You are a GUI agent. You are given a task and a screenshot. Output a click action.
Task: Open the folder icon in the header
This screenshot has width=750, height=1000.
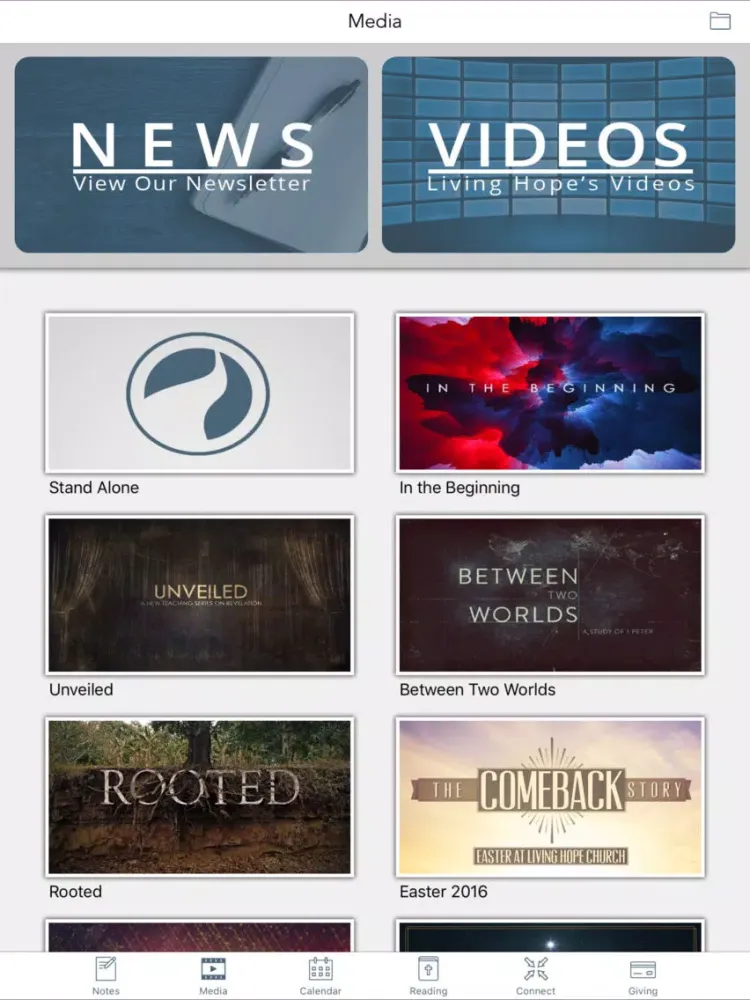(x=720, y=20)
